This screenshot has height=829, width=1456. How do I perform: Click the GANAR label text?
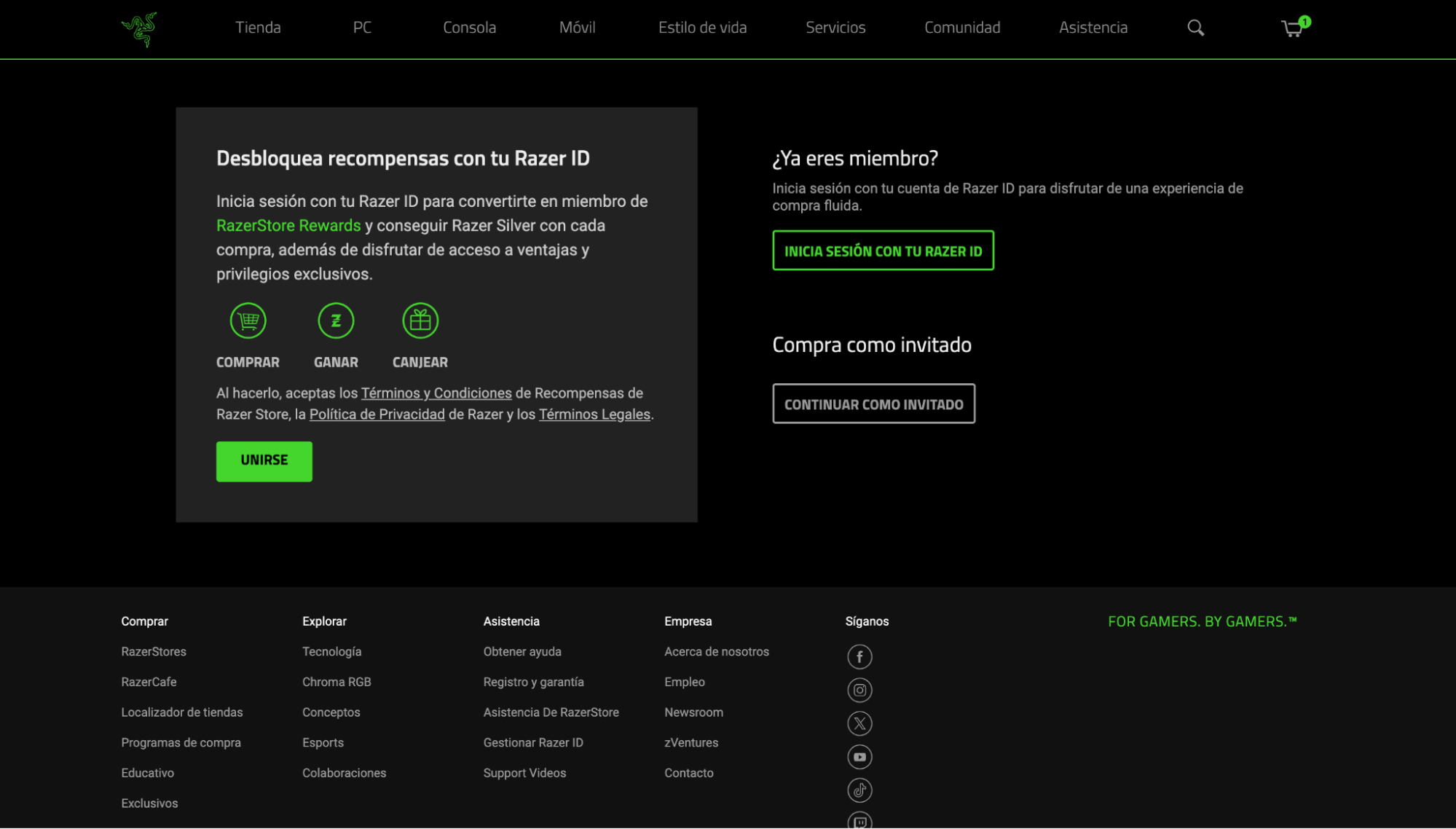pyautogui.click(x=336, y=363)
